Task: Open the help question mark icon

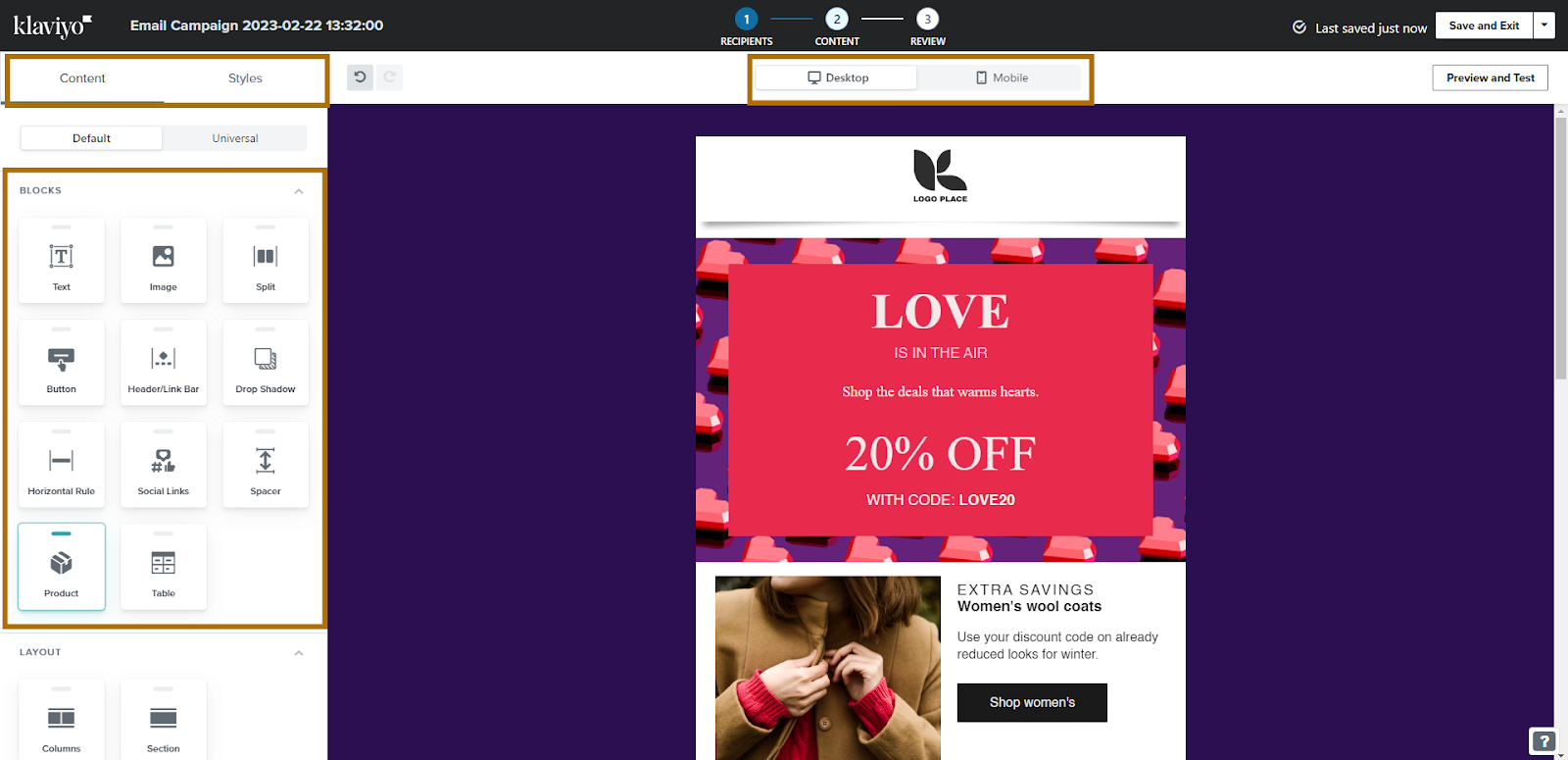Action: (x=1543, y=741)
